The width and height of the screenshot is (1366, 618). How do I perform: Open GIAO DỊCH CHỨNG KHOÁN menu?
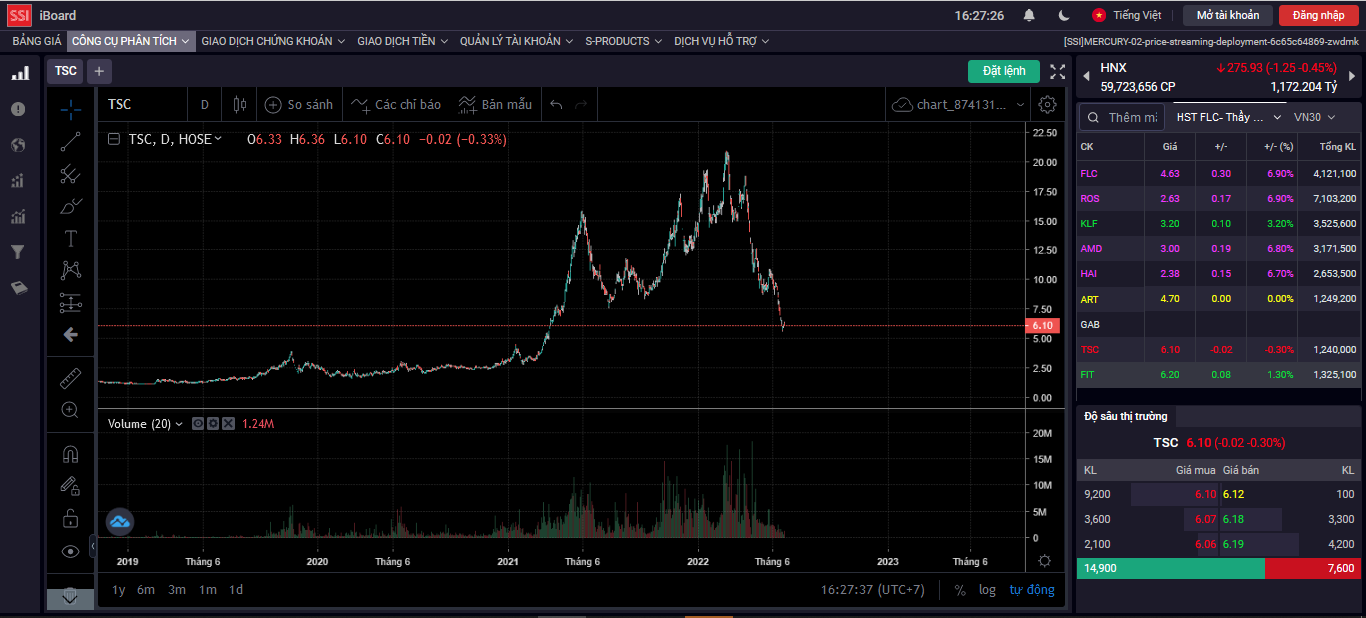(x=273, y=41)
